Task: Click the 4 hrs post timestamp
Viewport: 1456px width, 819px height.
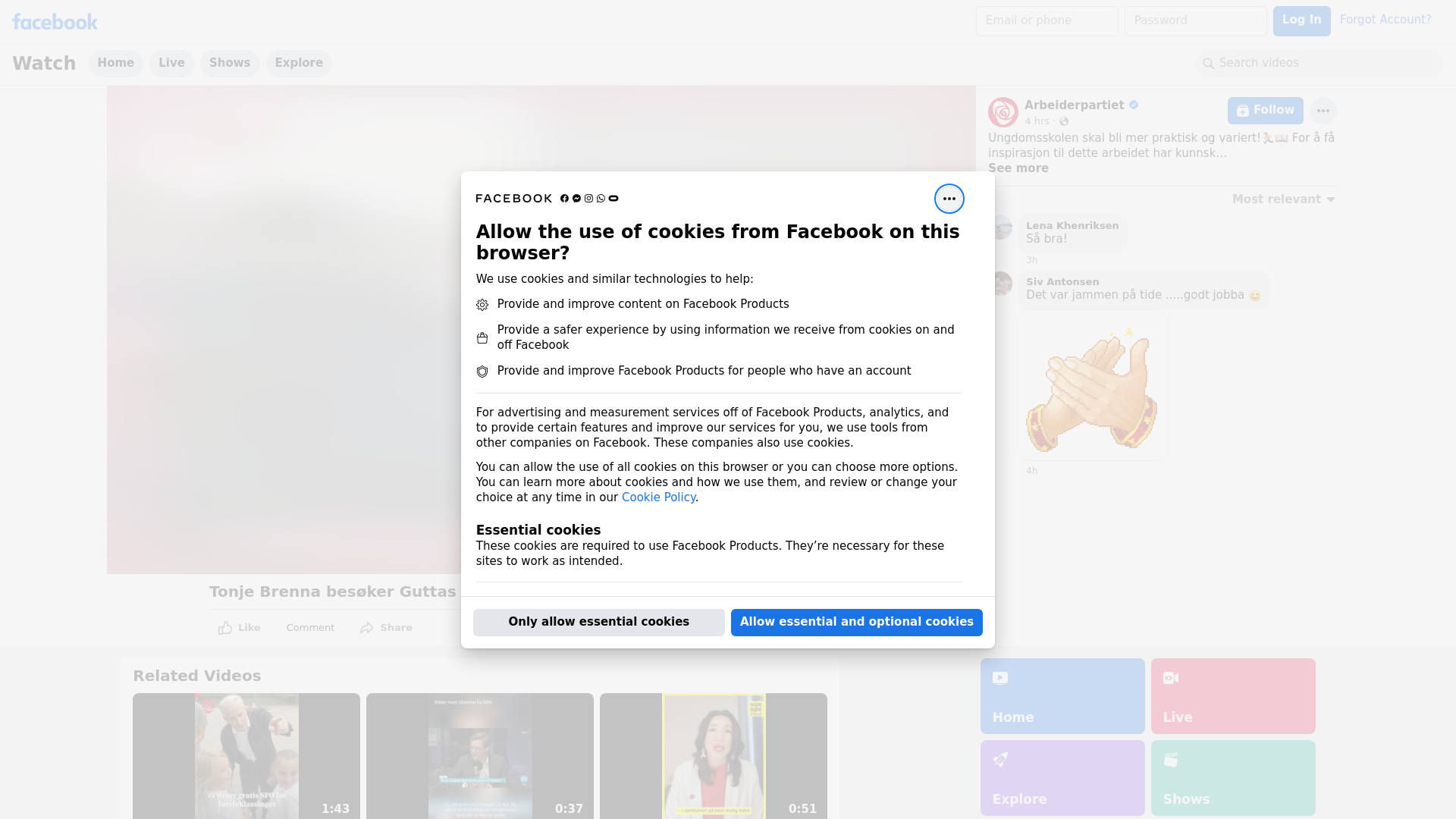Action: coord(1037,121)
